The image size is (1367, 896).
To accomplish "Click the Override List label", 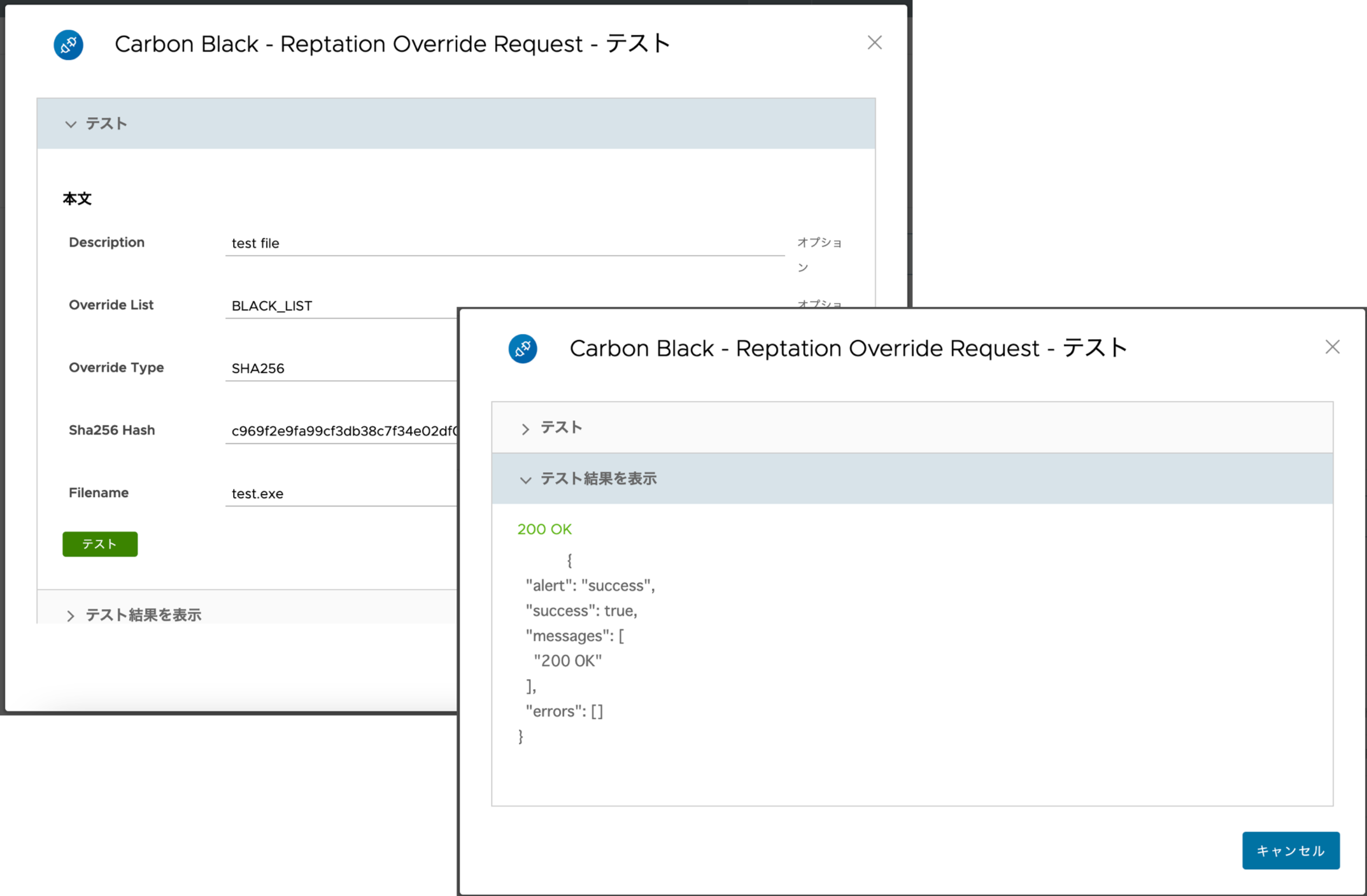I will (x=111, y=305).
